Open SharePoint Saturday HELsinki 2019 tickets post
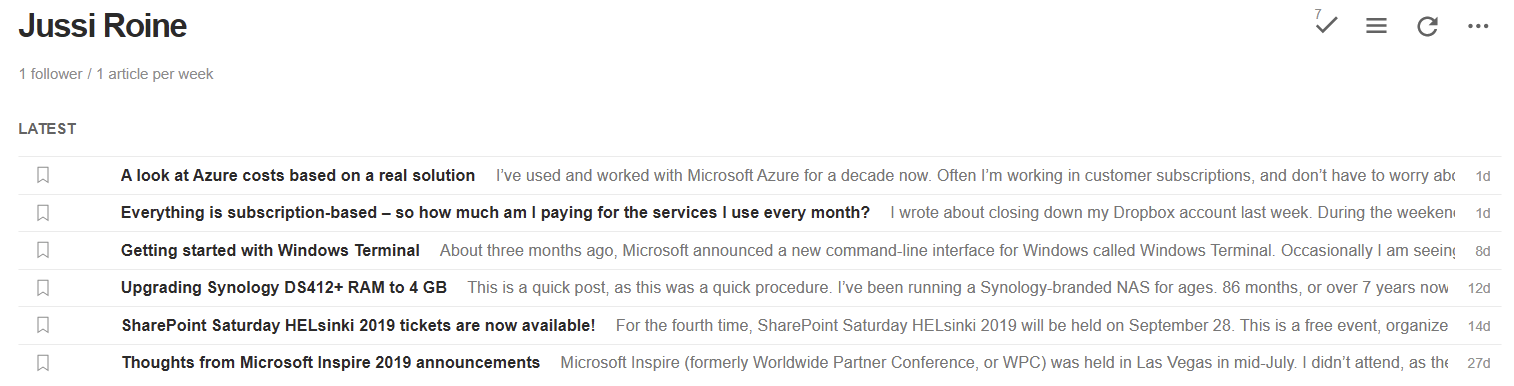The height and width of the screenshot is (386, 1514). 358,325
